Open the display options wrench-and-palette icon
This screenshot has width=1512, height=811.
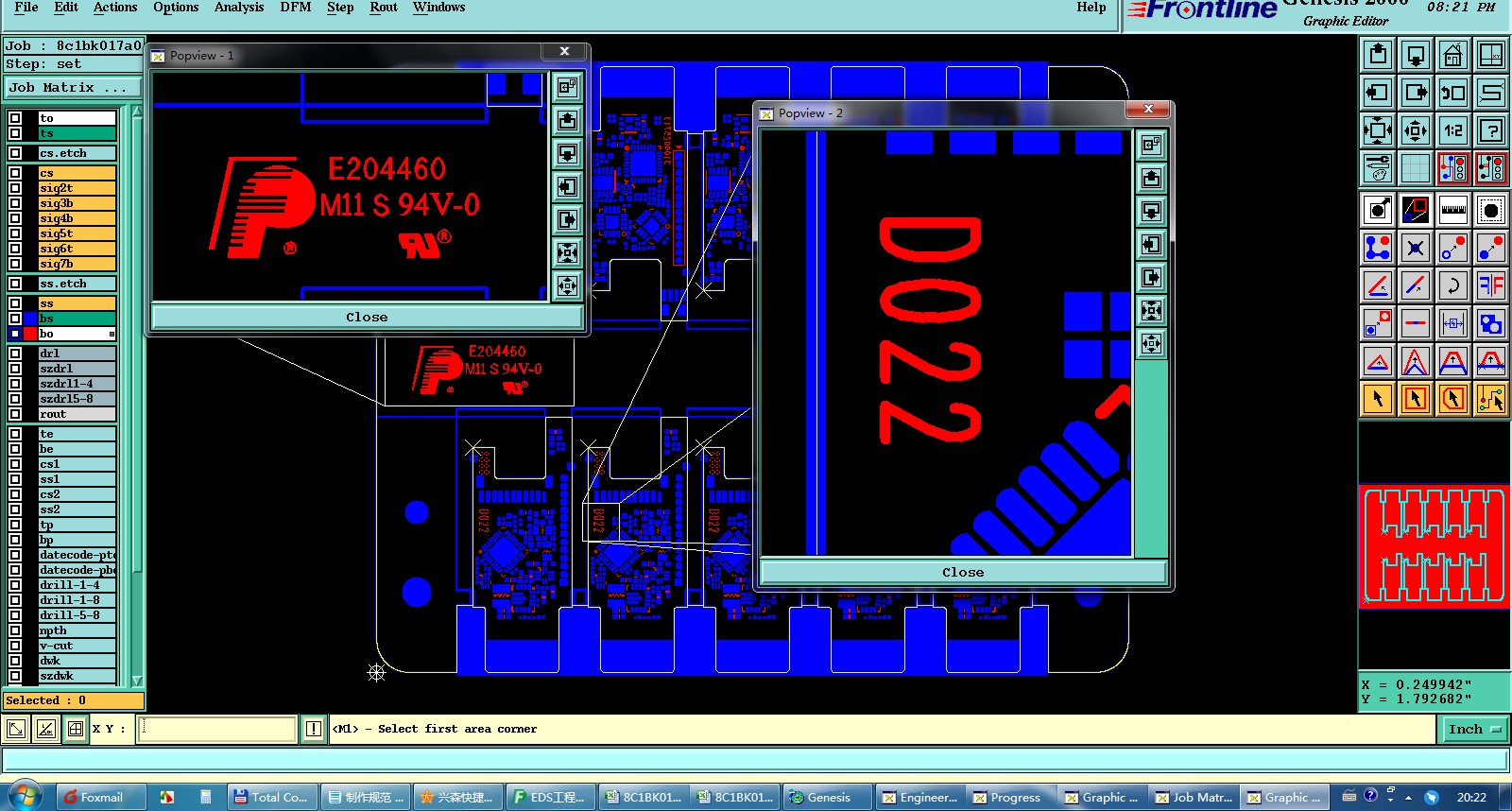[1378, 168]
